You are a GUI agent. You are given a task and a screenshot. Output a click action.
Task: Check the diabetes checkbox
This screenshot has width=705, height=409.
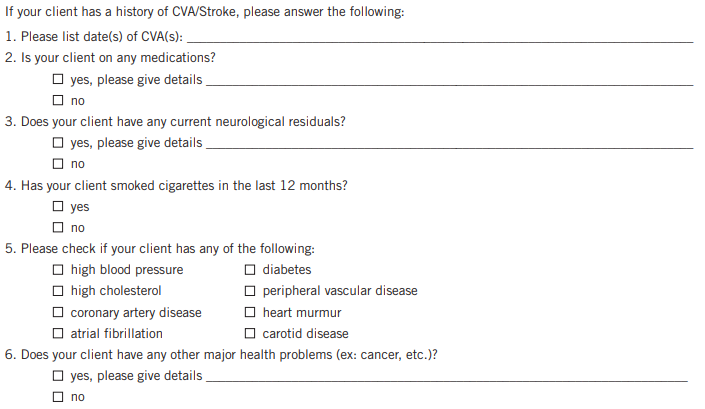point(251,270)
